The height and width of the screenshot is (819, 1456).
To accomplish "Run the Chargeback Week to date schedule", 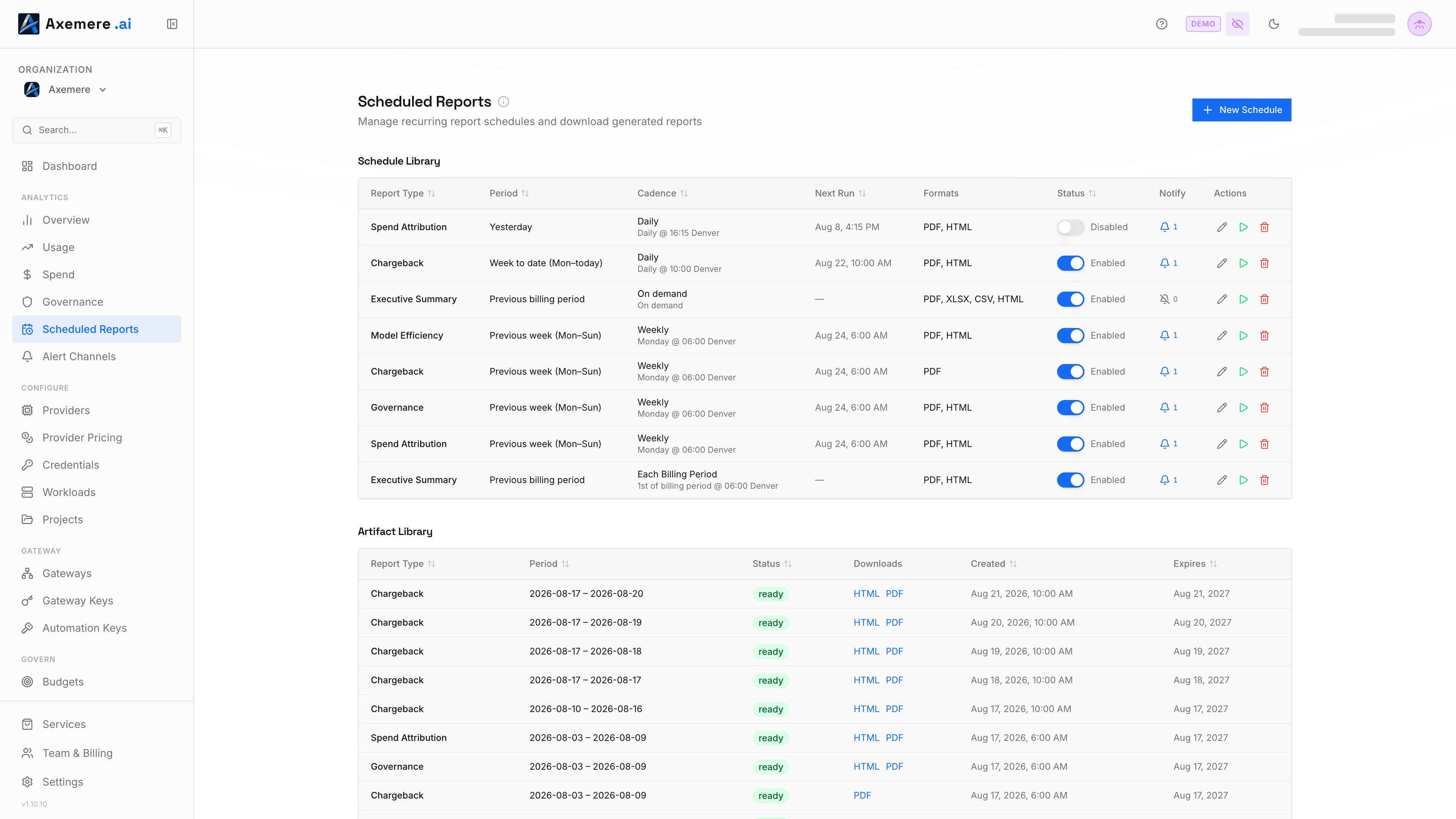I will tap(1244, 264).
